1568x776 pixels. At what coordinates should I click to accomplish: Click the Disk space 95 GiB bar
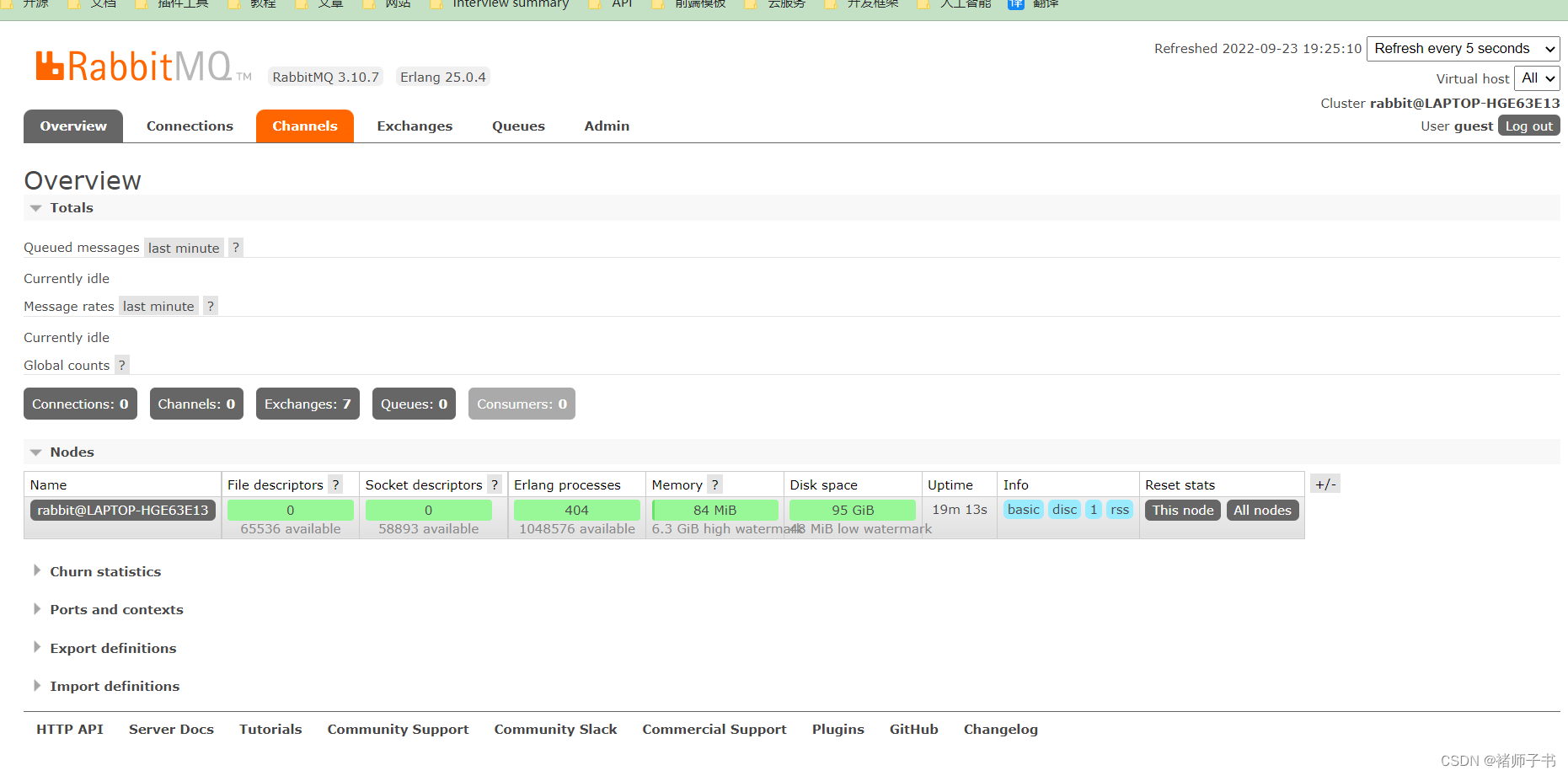pos(853,510)
